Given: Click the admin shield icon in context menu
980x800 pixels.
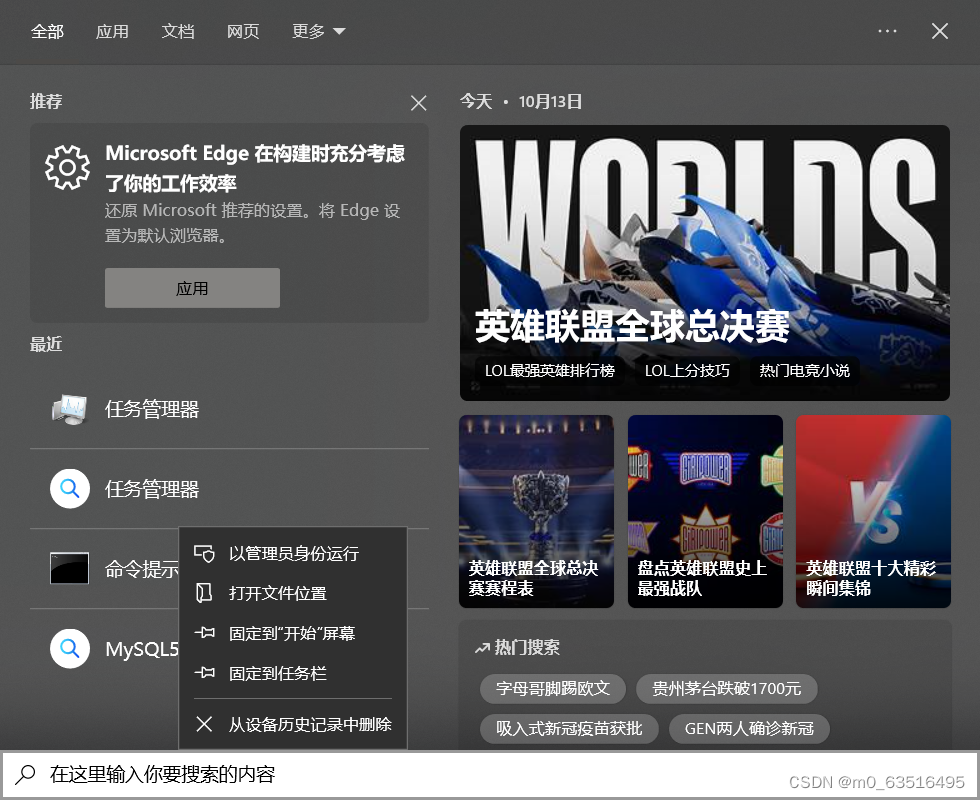Looking at the screenshot, I should tap(204, 554).
